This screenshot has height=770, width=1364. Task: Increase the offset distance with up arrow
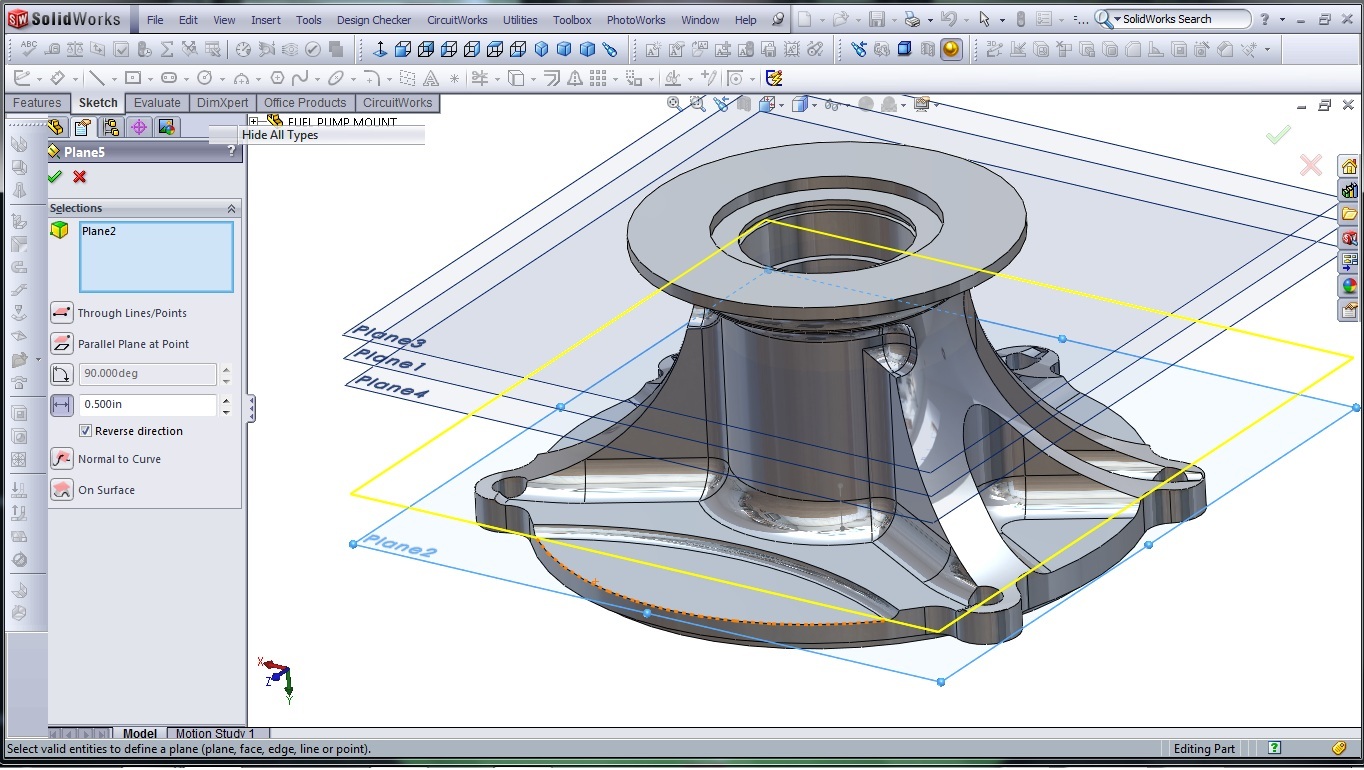click(x=226, y=399)
